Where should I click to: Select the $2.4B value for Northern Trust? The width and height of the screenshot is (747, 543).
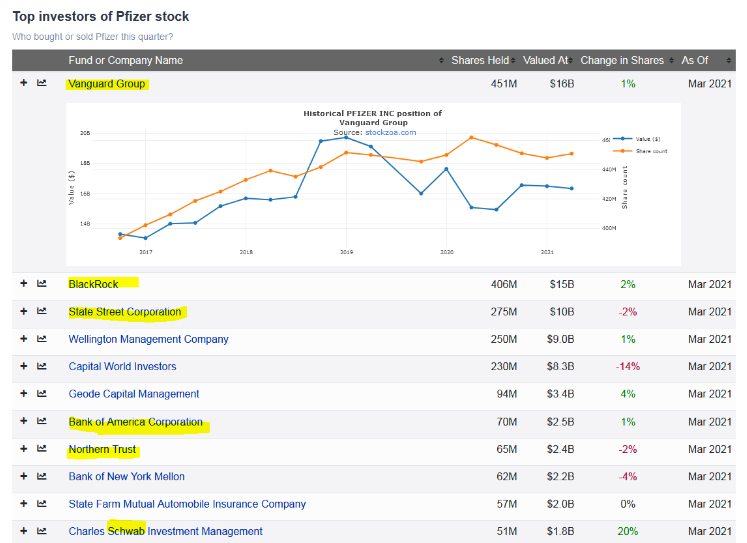(560, 449)
